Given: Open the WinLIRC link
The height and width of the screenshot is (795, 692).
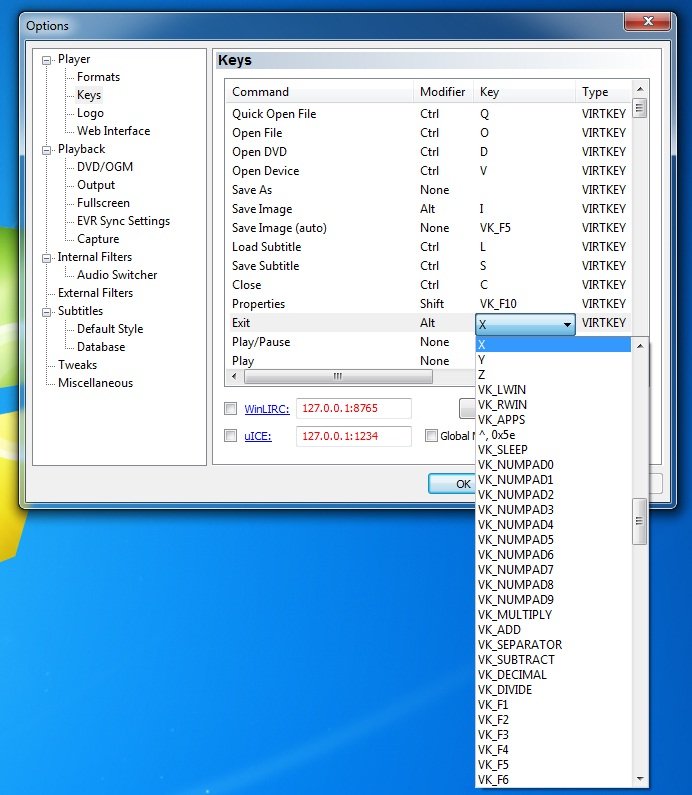Looking at the screenshot, I should (267, 409).
